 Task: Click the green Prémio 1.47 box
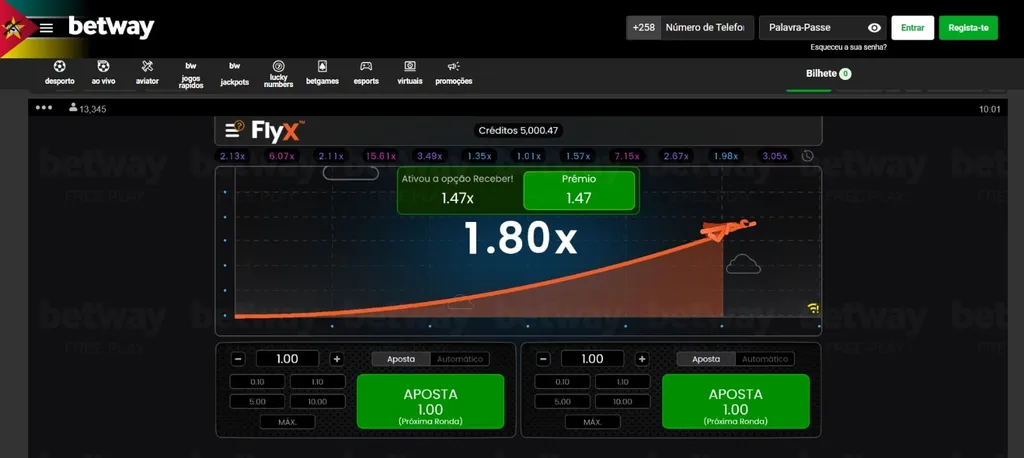pos(579,190)
